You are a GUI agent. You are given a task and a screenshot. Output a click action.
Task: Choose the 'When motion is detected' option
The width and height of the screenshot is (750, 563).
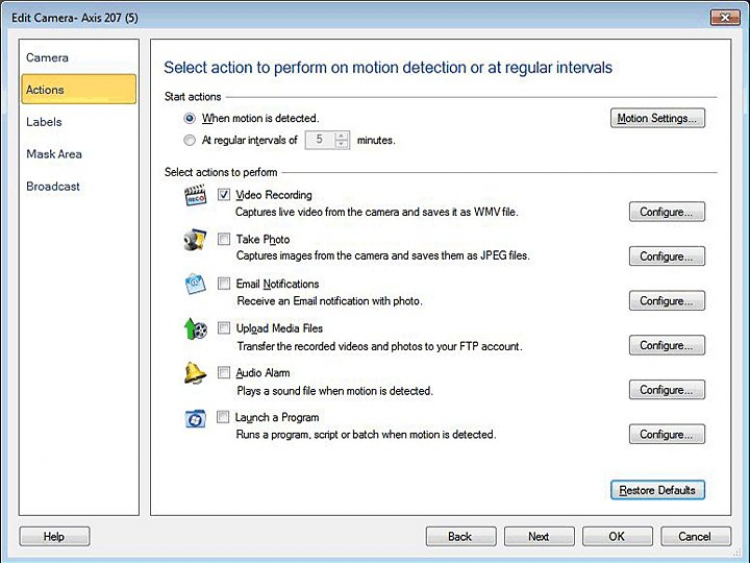[190, 118]
